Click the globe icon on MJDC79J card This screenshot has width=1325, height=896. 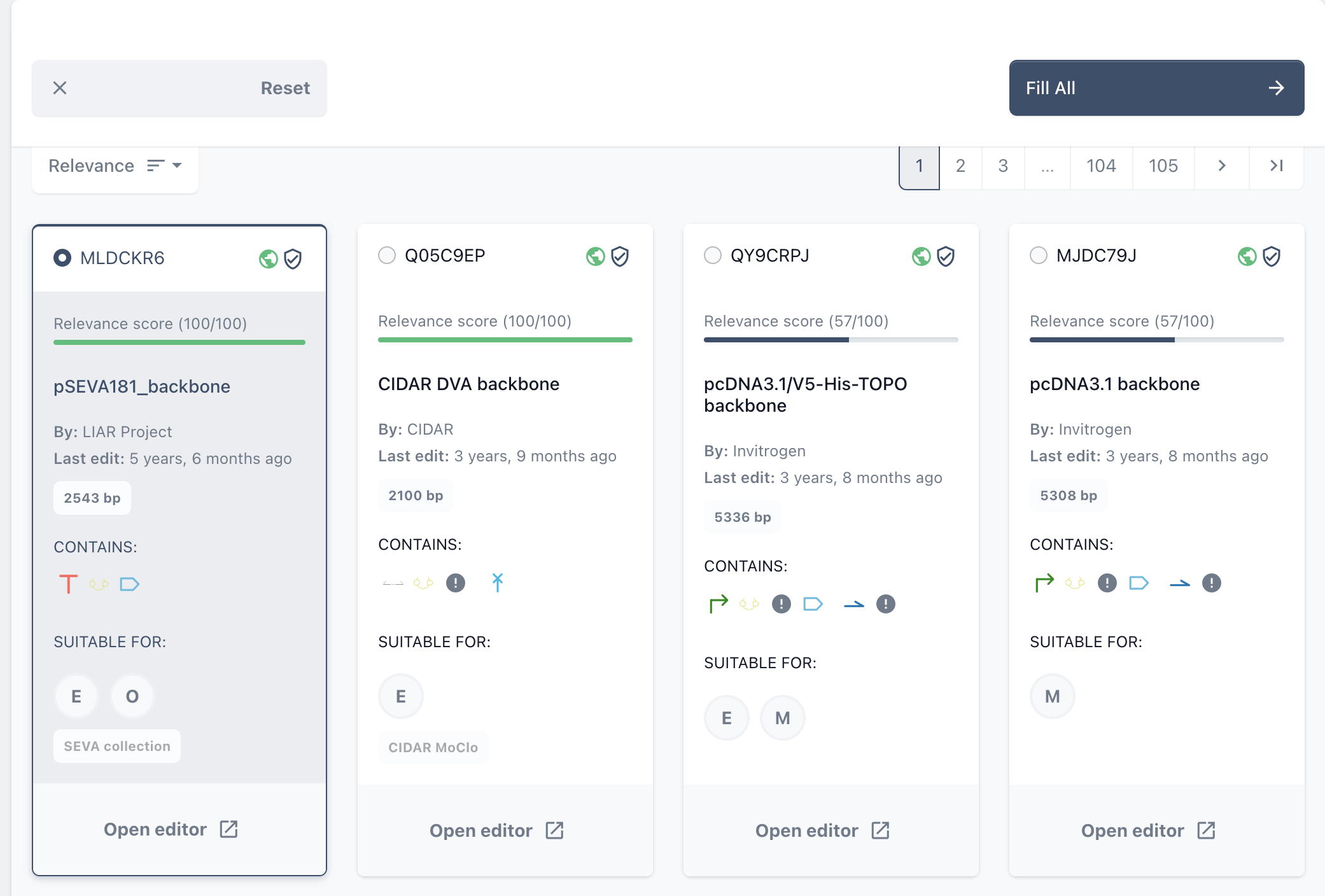1247,256
